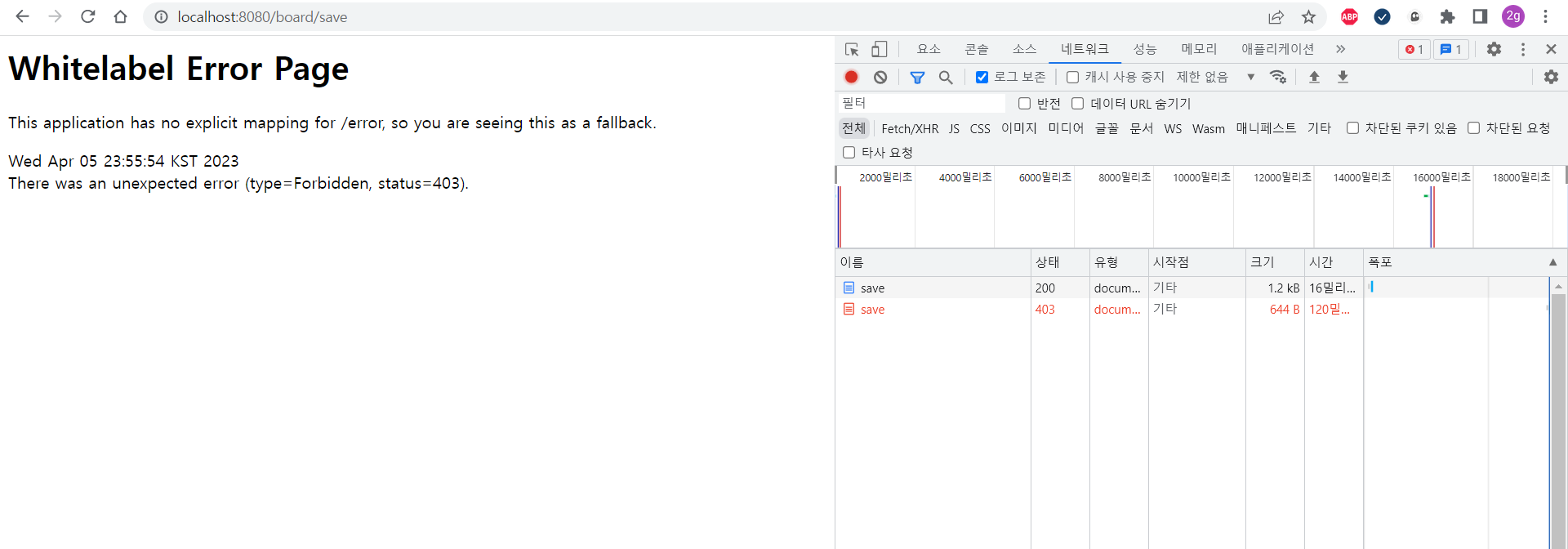
Task: Filter requests by 이미지 (Images)
Action: (1019, 128)
